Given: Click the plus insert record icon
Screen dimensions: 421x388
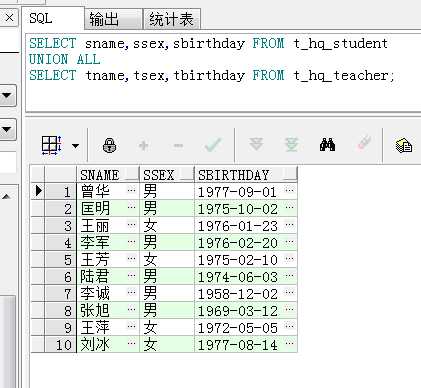Looking at the screenshot, I should 144,145.
